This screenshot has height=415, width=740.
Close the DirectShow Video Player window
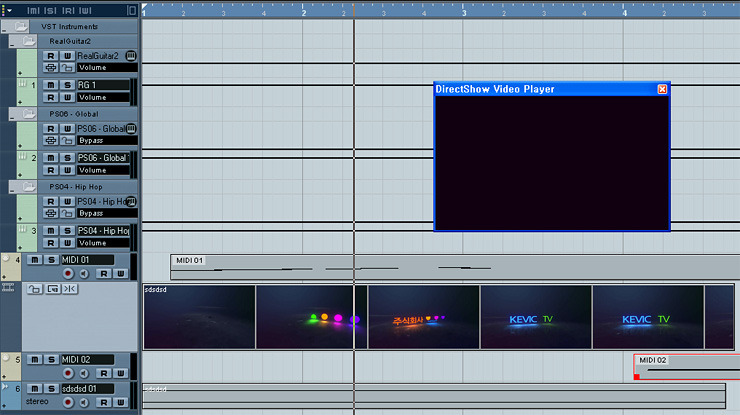pyautogui.click(x=662, y=89)
